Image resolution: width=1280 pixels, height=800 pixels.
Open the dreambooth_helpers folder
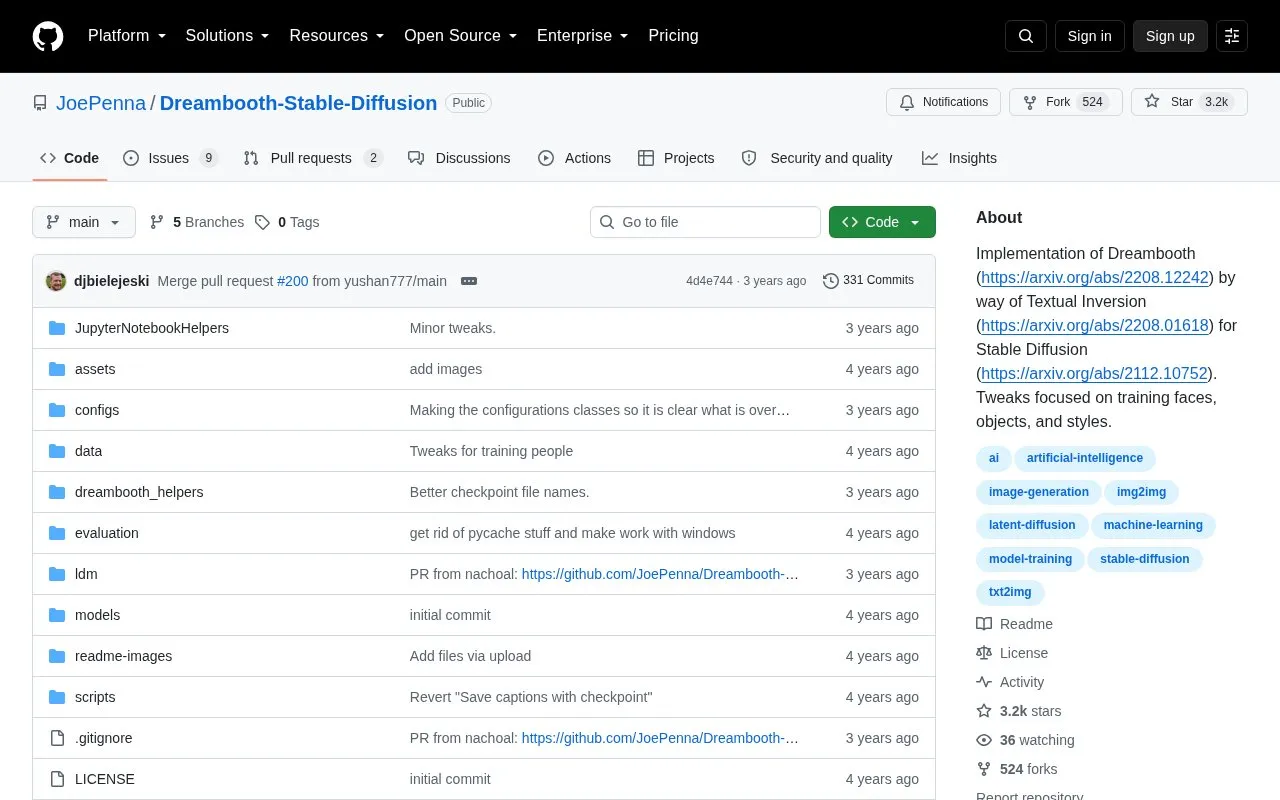click(x=139, y=492)
